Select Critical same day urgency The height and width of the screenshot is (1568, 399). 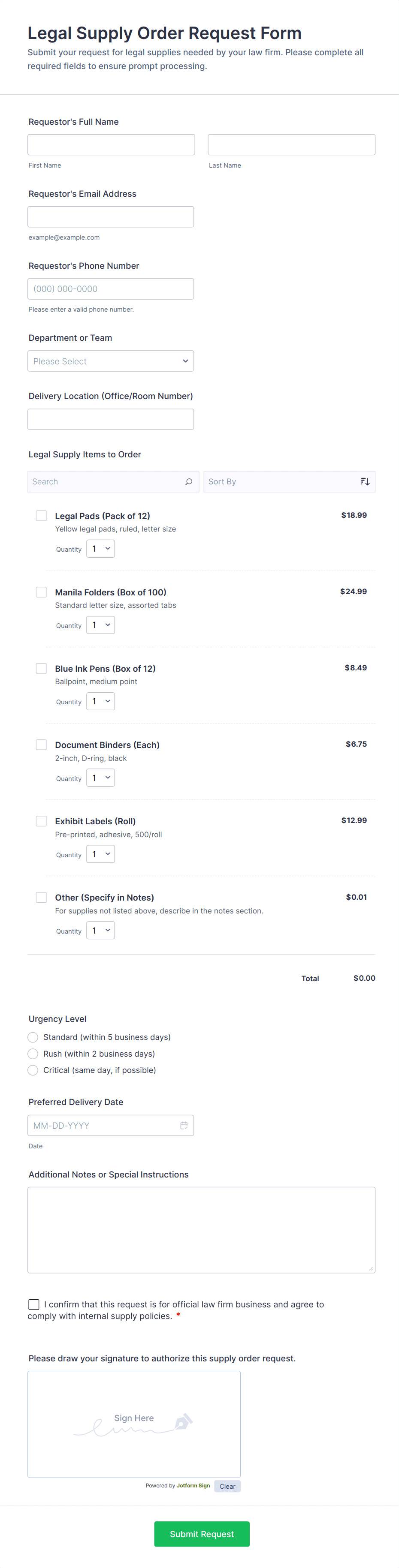click(x=33, y=1070)
